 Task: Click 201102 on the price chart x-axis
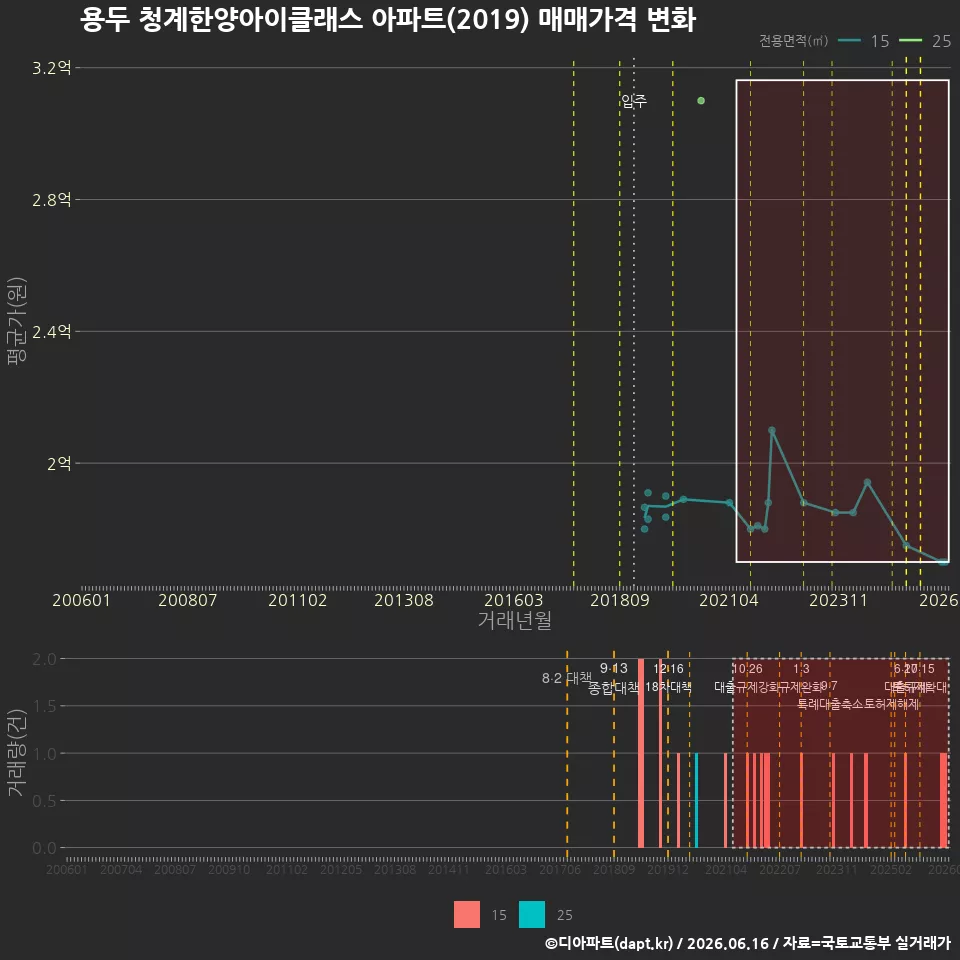point(298,600)
